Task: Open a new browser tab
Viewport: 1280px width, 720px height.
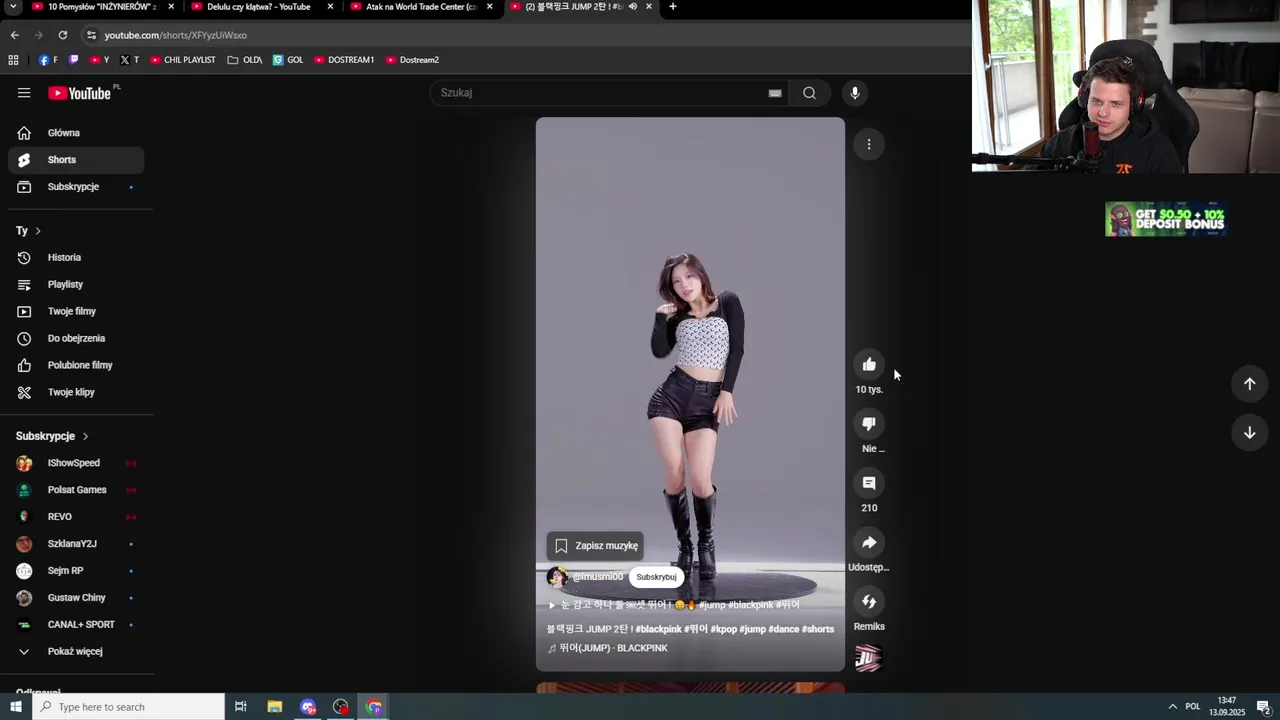Action: tap(672, 7)
